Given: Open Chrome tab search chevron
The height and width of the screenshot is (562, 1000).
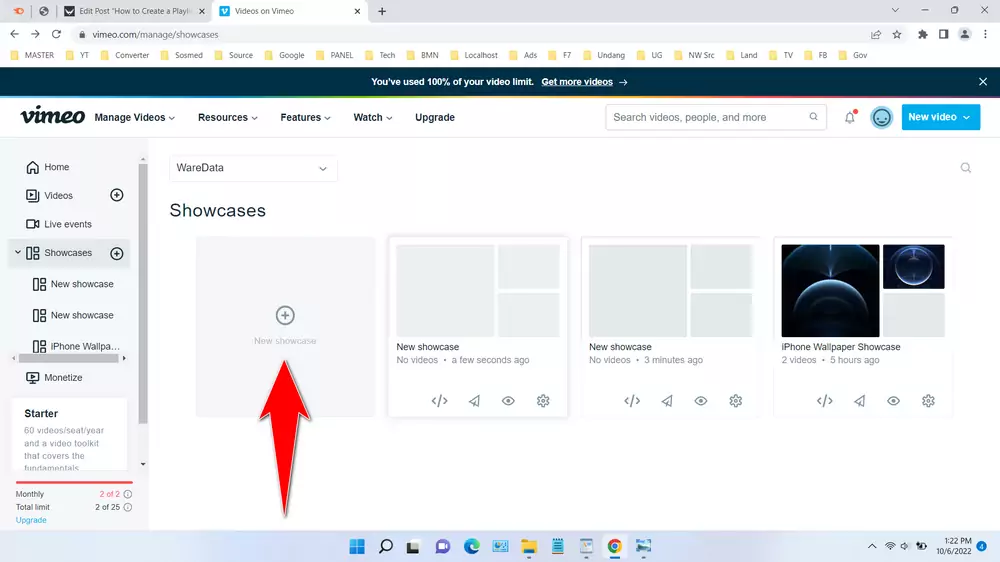Looking at the screenshot, I should click(x=895, y=11).
